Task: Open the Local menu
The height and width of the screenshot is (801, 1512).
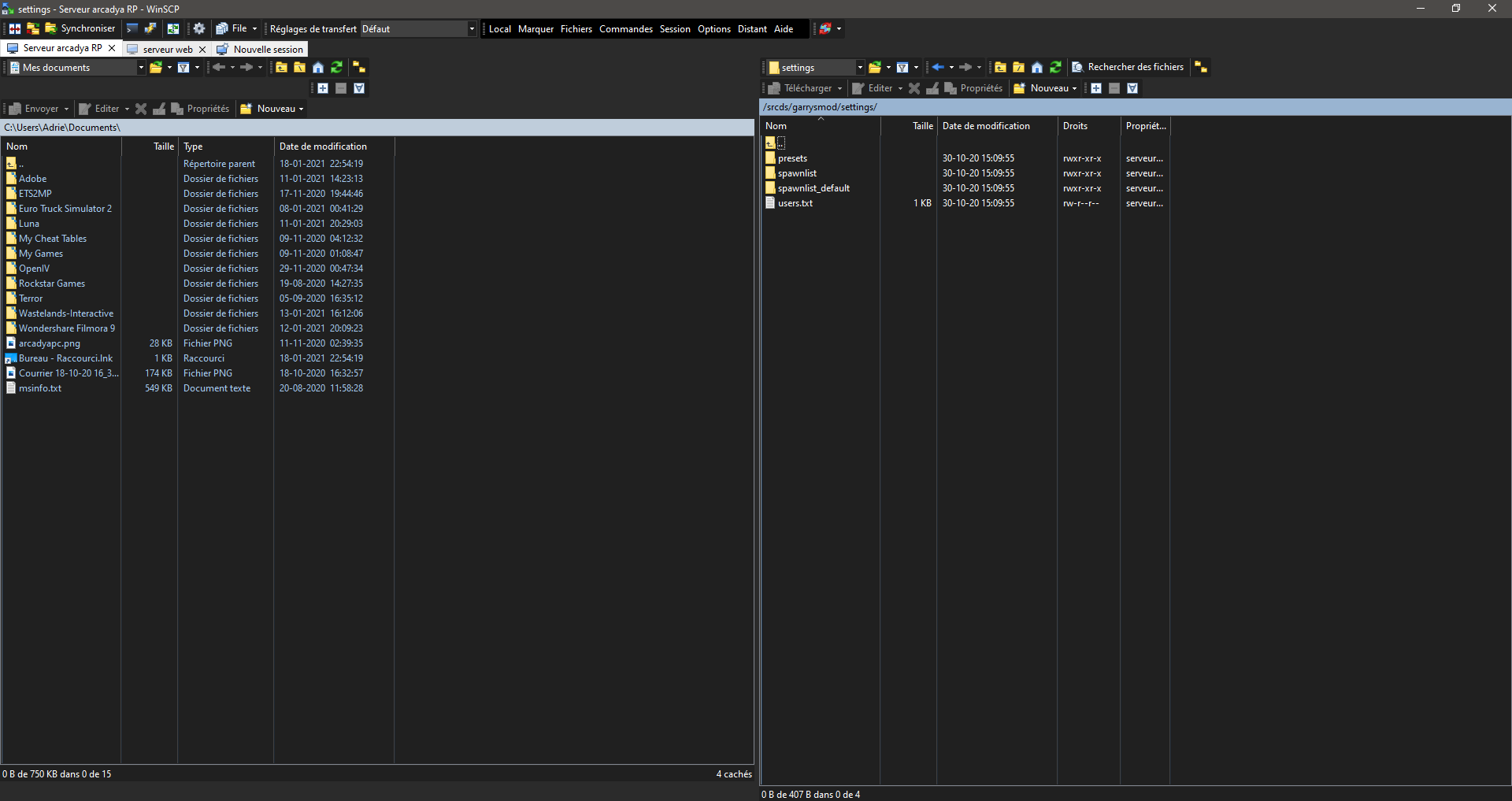Action: pos(500,29)
